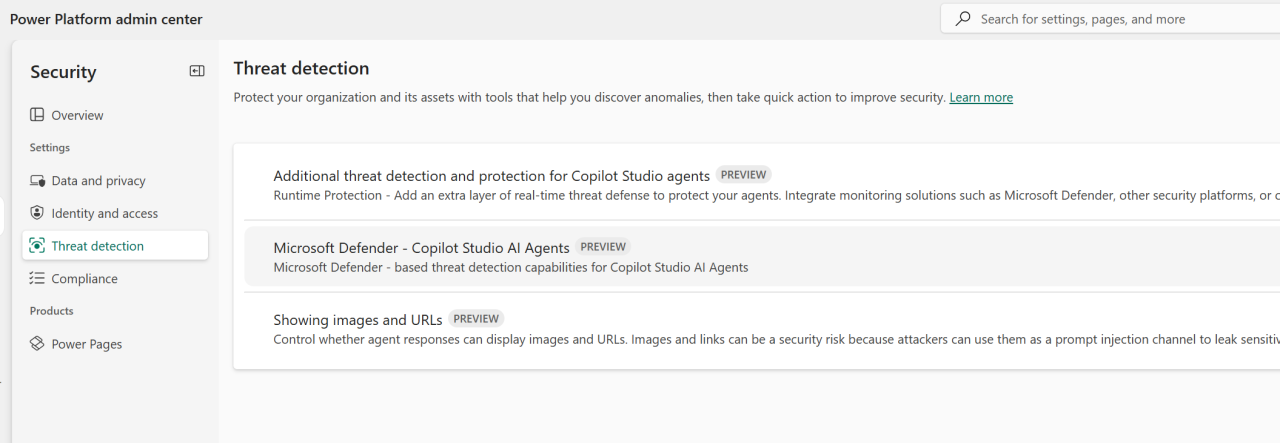Screen dimensions: 1280x443
Task: Click PREVIEW badge beside Additional threat detection
Action: (x=744, y=175)
